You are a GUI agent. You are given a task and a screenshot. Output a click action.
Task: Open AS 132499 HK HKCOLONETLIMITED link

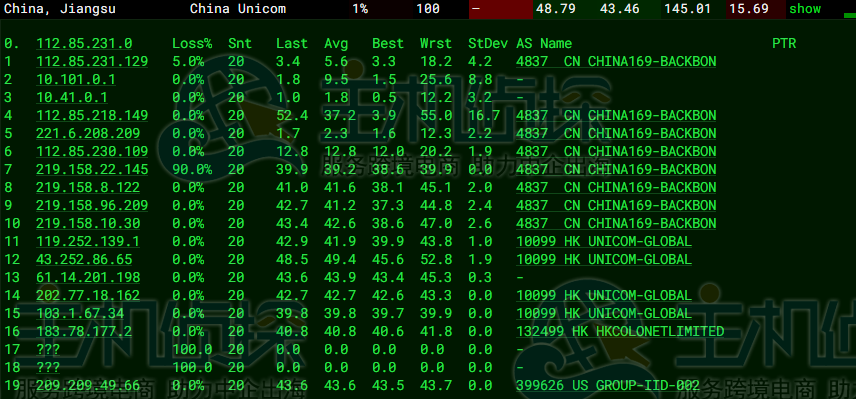pos(620,332)
